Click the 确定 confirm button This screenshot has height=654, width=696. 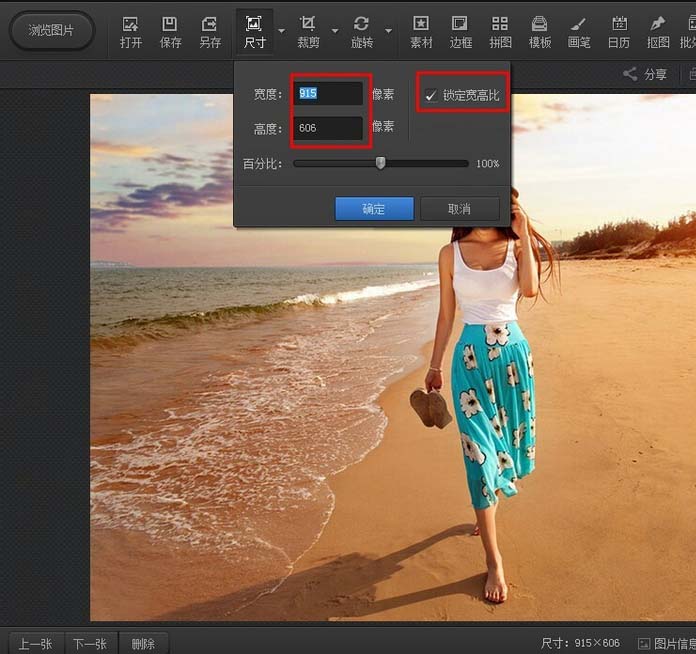(x=374, y=209)
